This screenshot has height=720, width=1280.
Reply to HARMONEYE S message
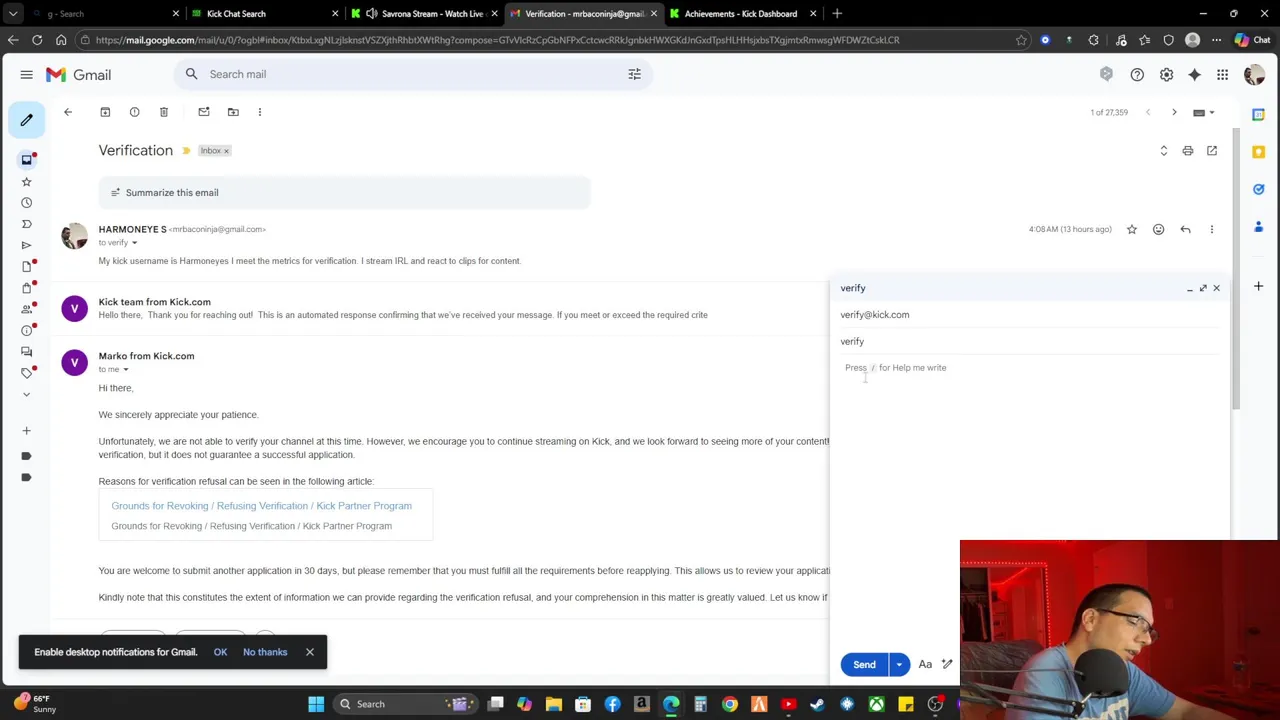pyautogui.click(x=1185, y=230)
